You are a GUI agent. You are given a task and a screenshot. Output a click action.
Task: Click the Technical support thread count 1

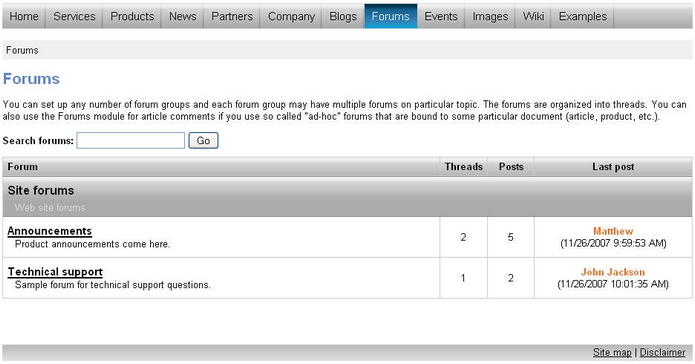(x=463, y=278)
